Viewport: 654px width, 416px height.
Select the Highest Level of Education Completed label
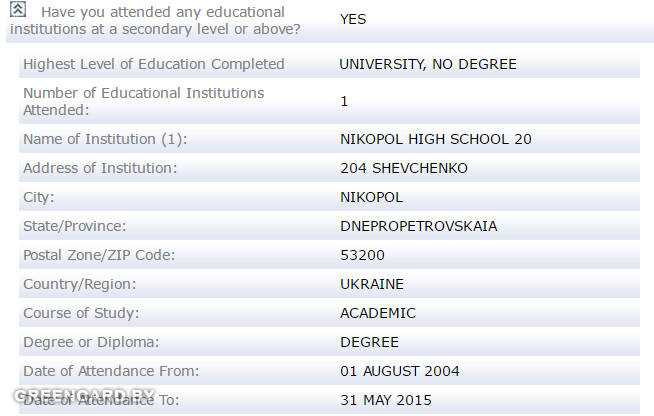click(153, 64)
